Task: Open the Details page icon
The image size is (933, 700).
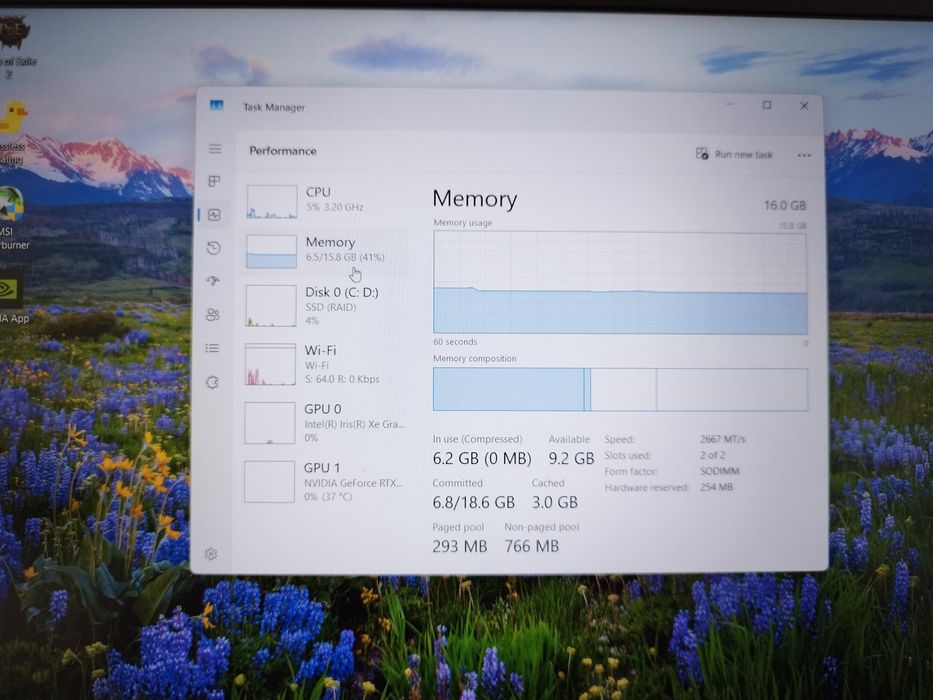Action: 212,348
